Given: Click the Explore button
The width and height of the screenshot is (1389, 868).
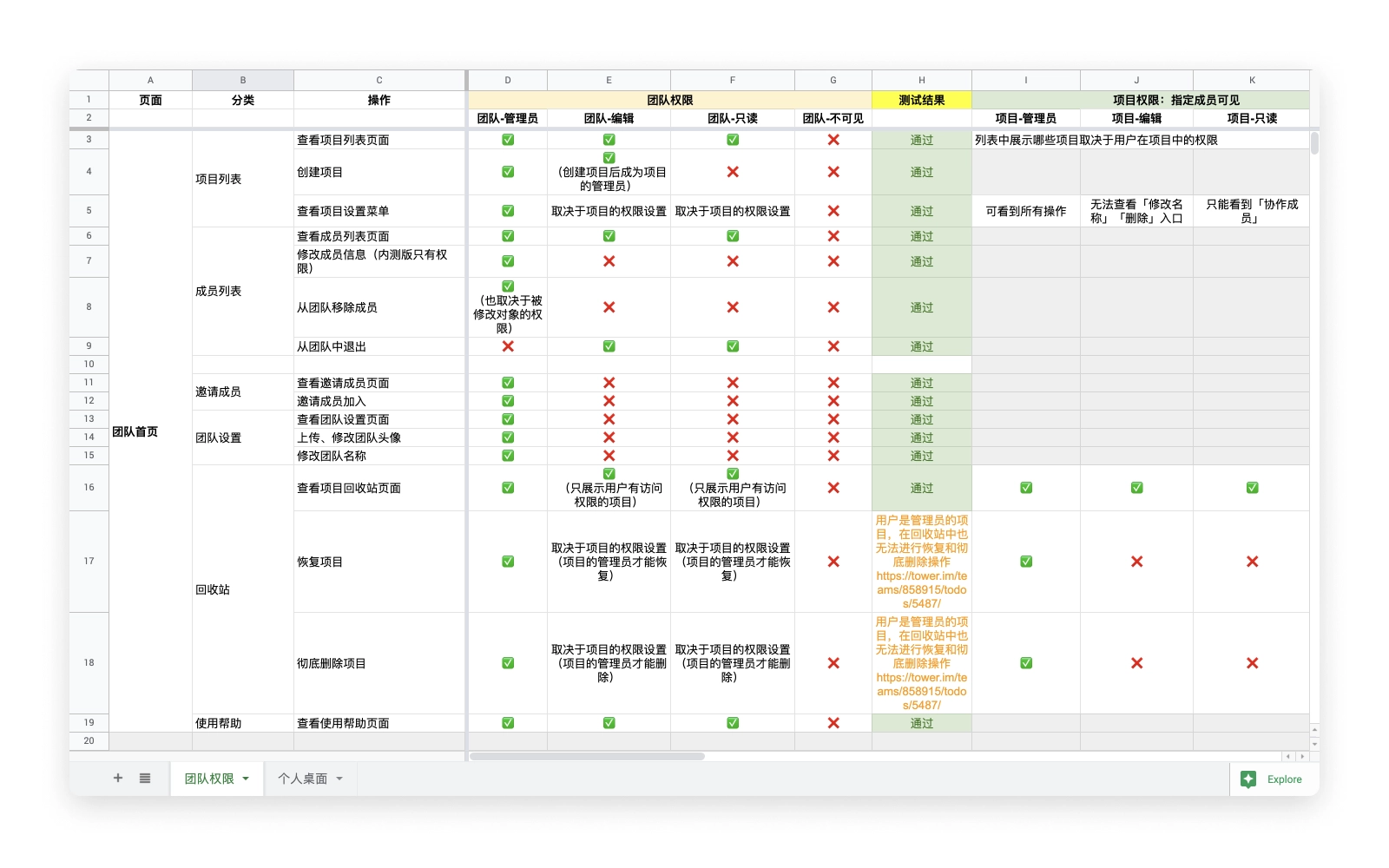Looking at the screenshot, I should [x=1283, y=779].
